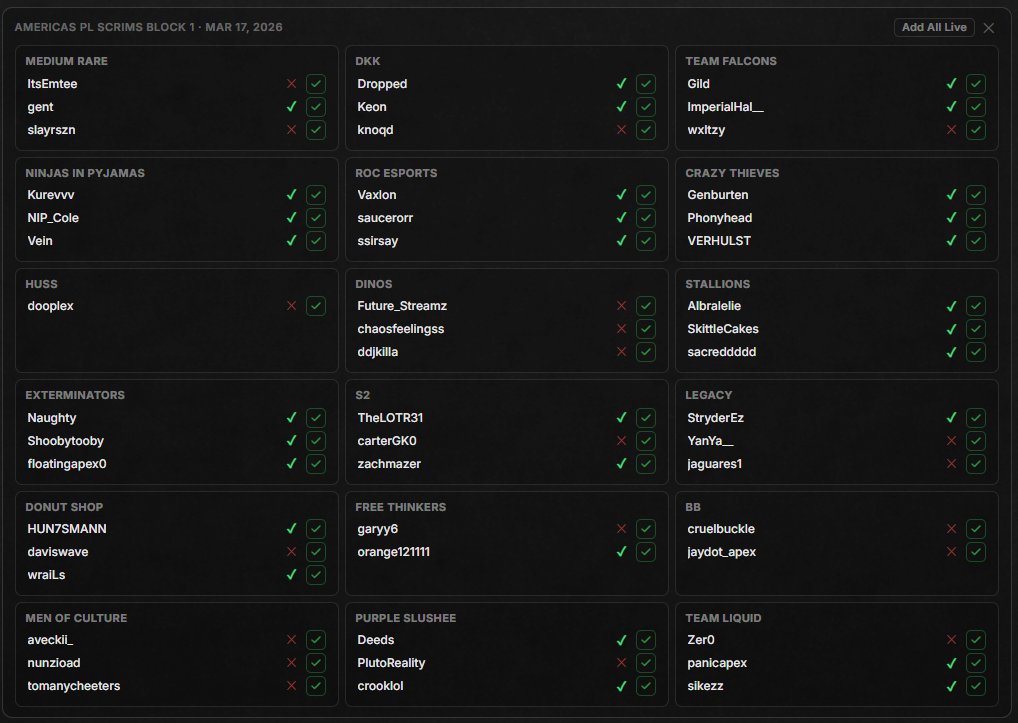Uncheck slayrszn's selection box
The image size is (1018, 723).
tap(316, 130)
